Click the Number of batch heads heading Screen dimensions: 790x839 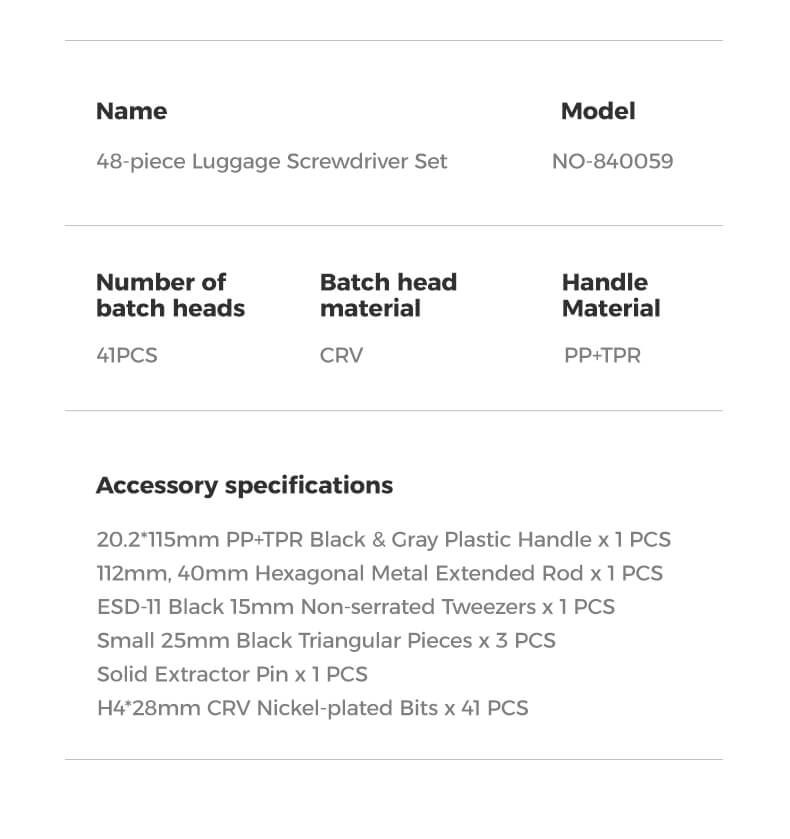[x=170, y=295]
